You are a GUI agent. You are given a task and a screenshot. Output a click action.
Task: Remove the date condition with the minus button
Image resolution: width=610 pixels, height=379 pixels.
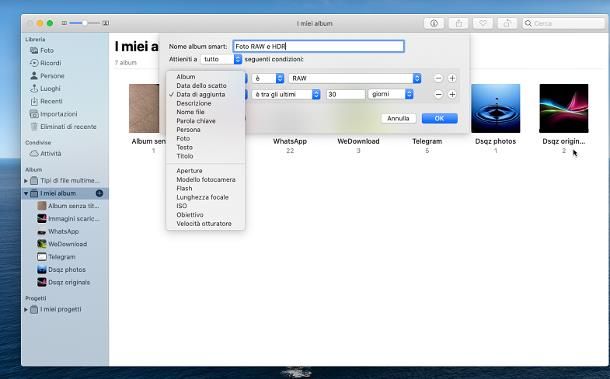pos(438,94)
